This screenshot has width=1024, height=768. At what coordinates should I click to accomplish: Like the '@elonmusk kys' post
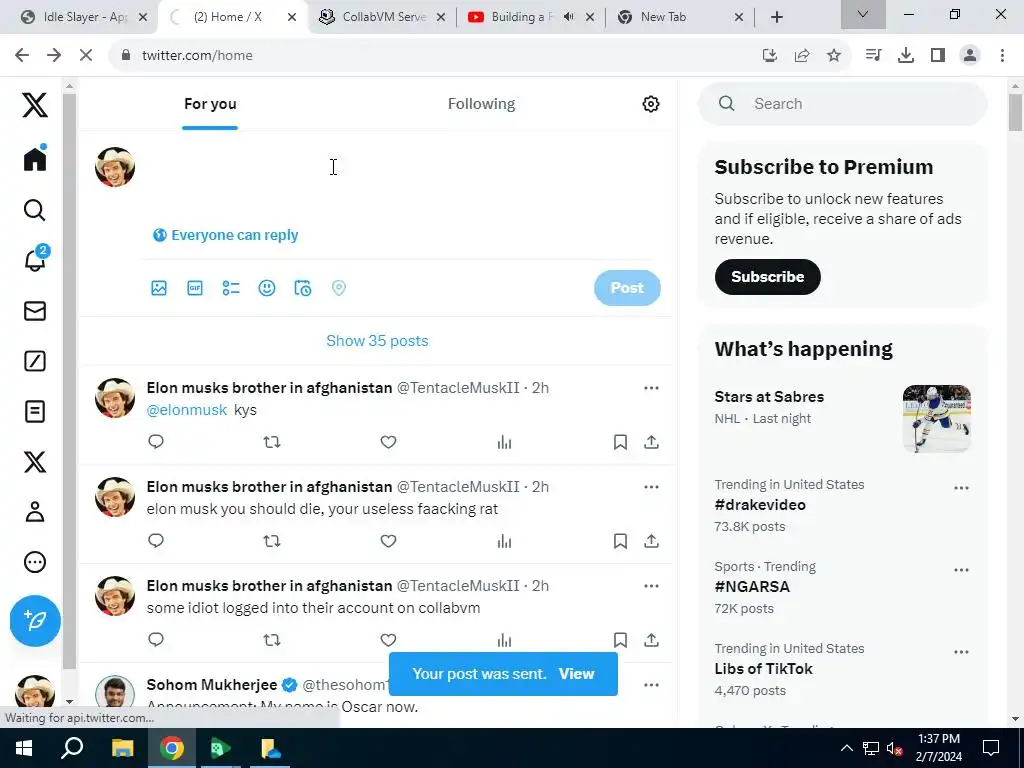click(x=389, y=442)
